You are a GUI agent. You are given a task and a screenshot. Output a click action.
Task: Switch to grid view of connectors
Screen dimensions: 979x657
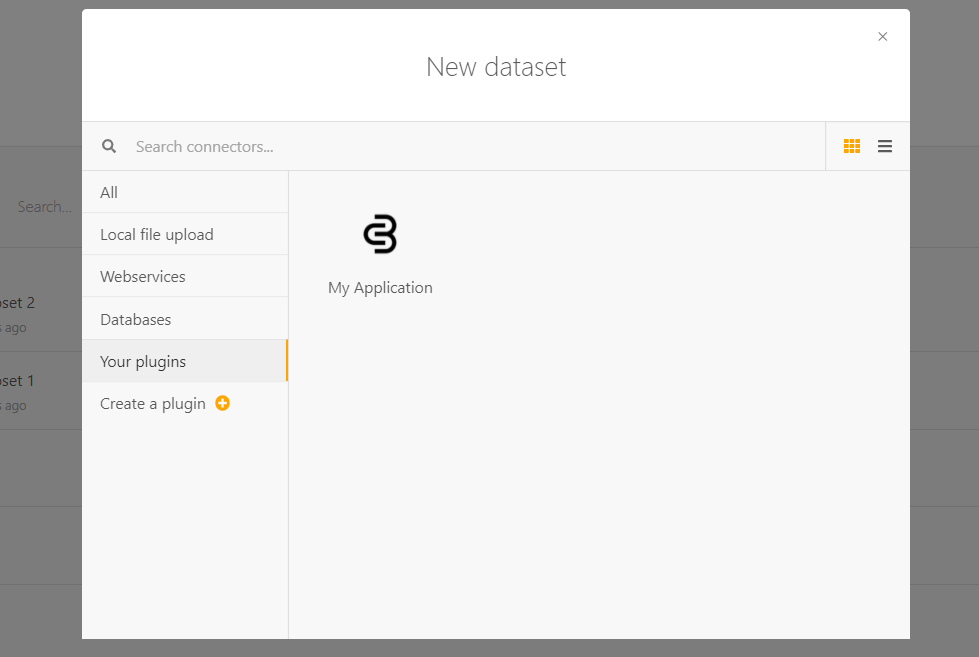click(852, 146)
